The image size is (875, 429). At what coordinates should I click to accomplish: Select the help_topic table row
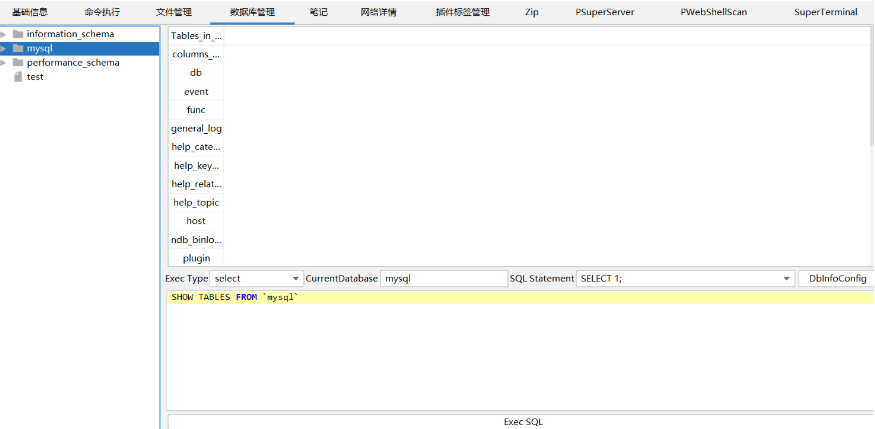196,203
